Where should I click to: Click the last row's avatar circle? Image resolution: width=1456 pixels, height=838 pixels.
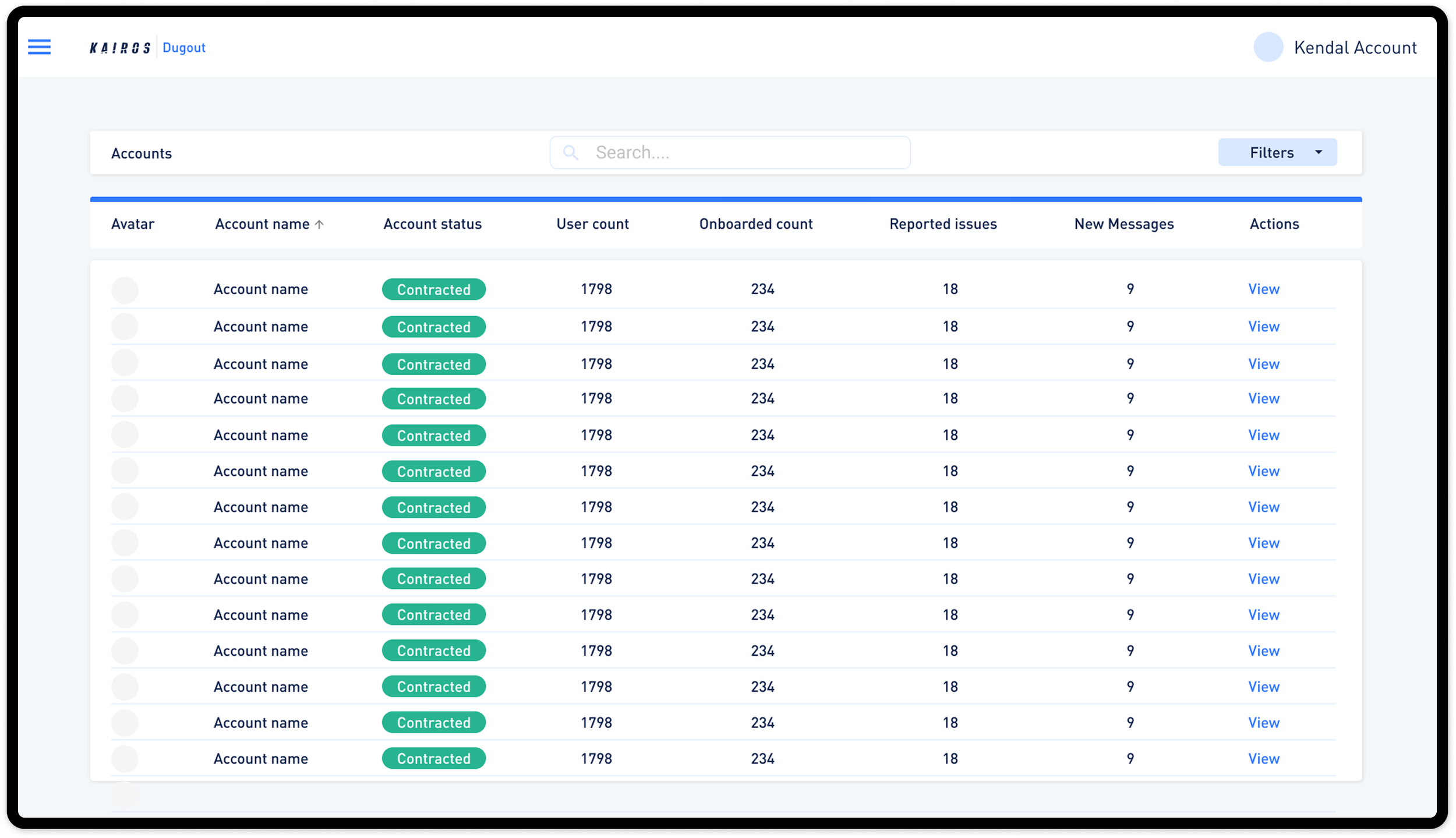click(125, 758)
